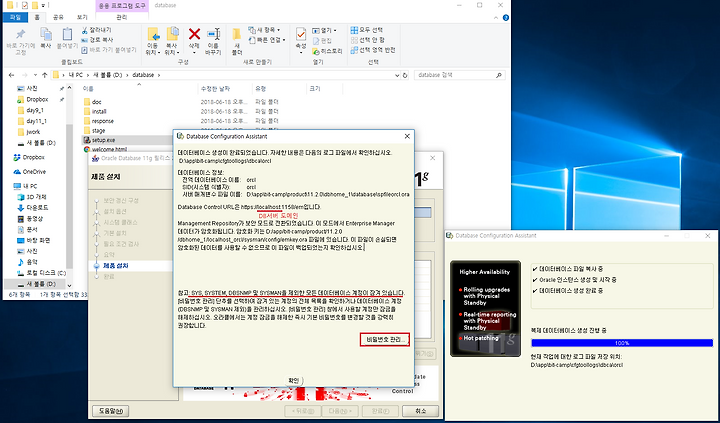Screen dimensions: 720x423
Task: Open the Open (열기) dropdown in ribbon
Action: (324, 31)
